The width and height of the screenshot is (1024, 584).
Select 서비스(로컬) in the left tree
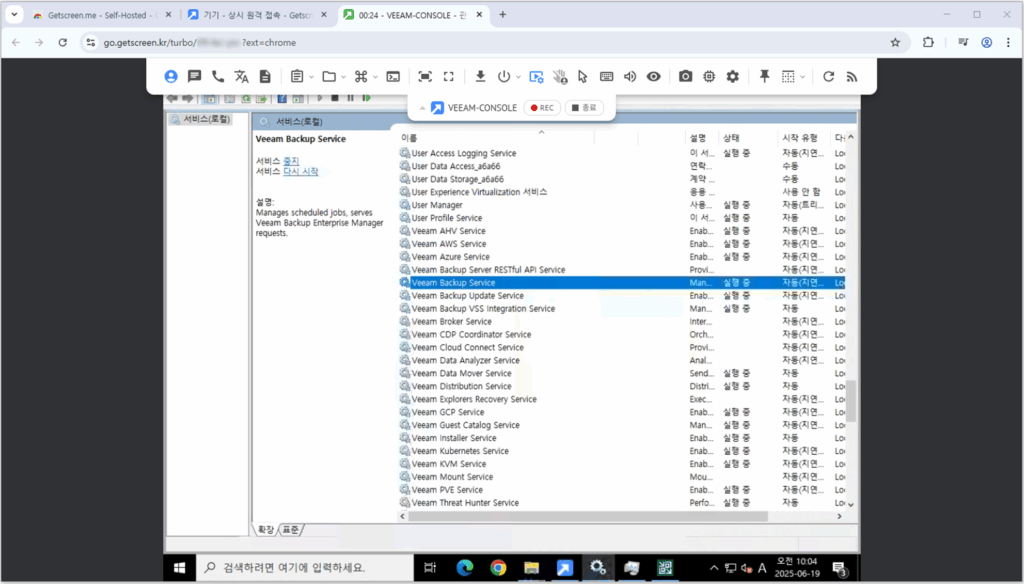[200, 120]
